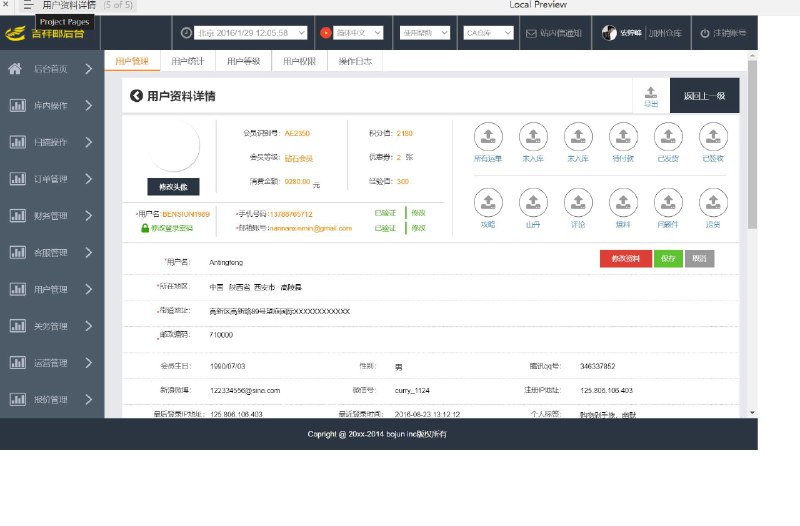800x526 pixels.
Task: Click the lock icon for 修改登录密码
Action: tap(145, 228)
